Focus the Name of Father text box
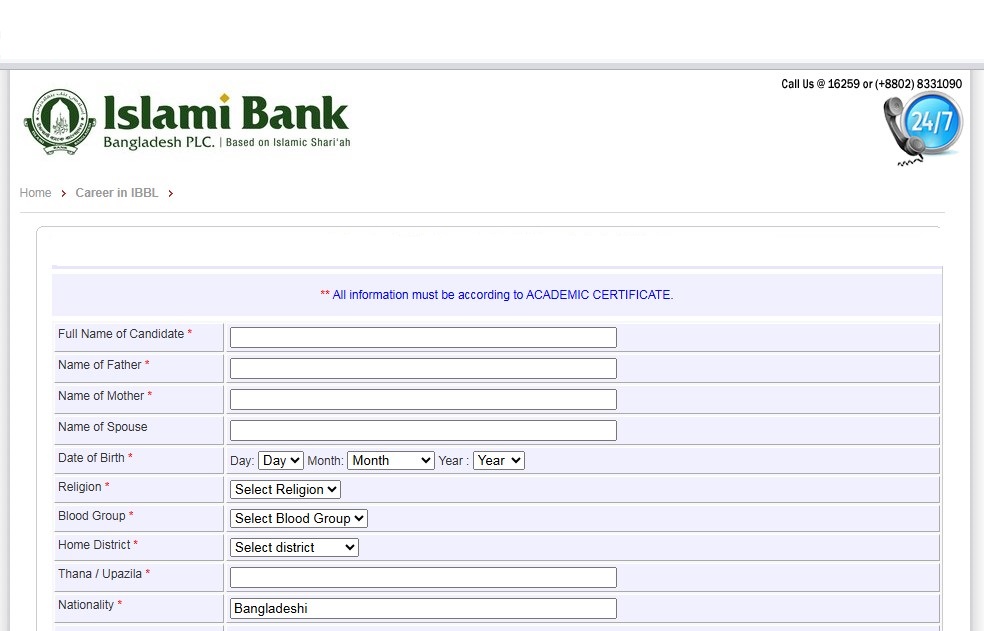Screen dimensions: 984x631 coord(423,369)
